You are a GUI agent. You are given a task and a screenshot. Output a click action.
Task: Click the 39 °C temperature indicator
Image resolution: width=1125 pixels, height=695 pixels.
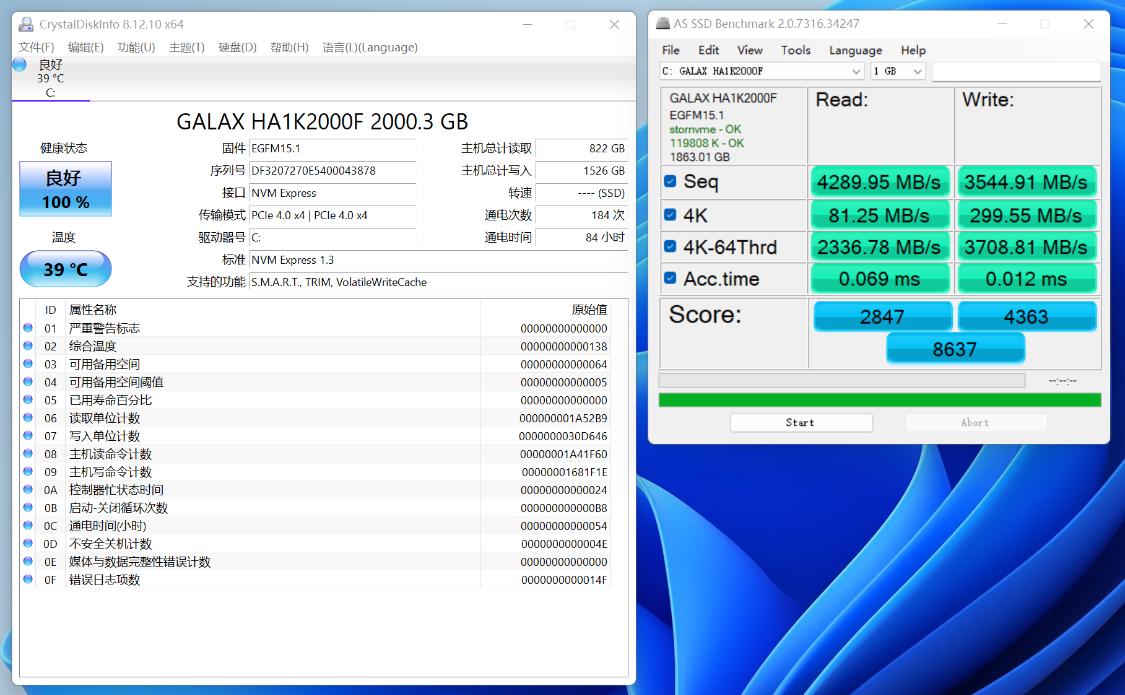tap(65, 269)
